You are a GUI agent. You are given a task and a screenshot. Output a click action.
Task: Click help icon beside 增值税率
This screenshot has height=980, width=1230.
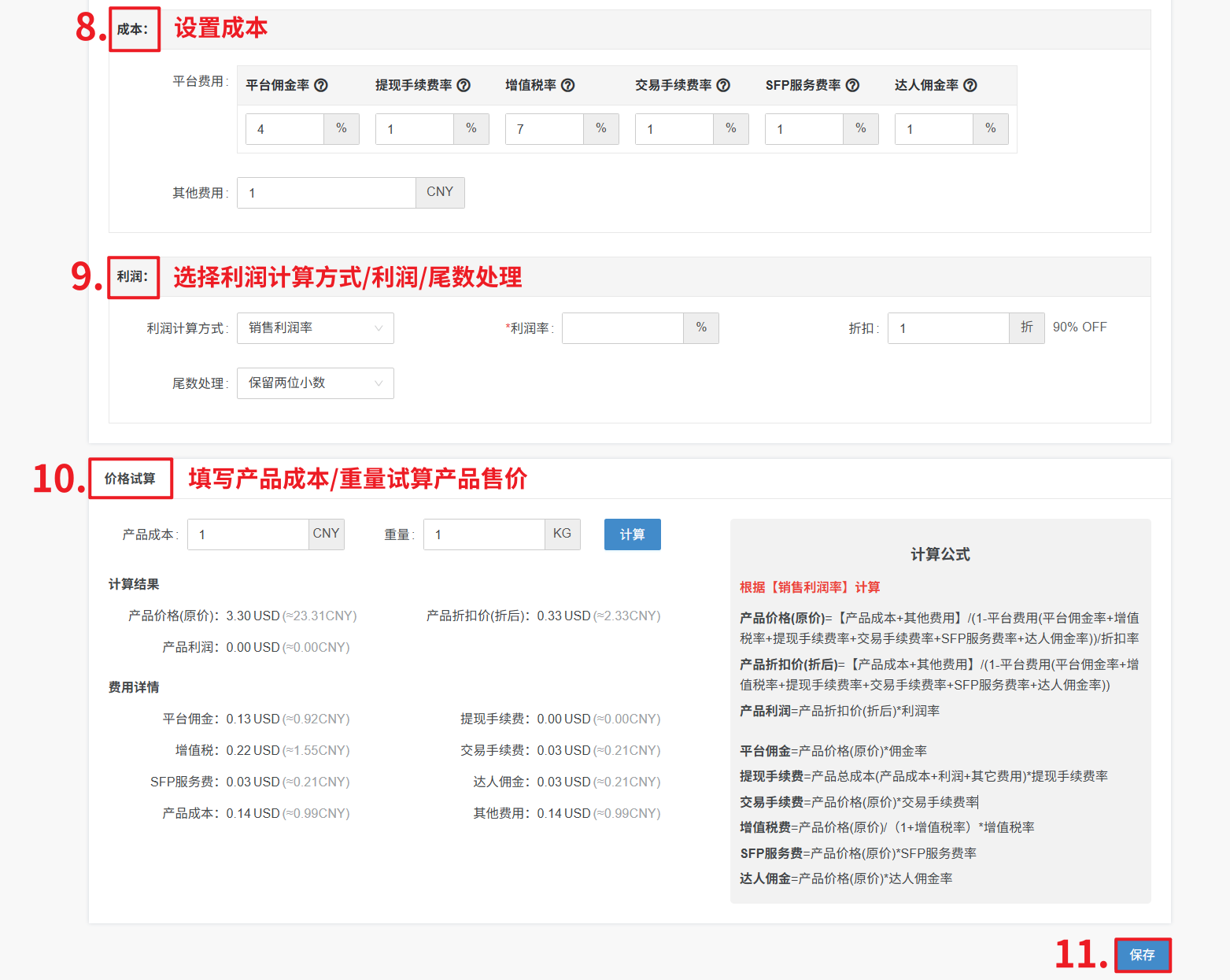[567, 86]
